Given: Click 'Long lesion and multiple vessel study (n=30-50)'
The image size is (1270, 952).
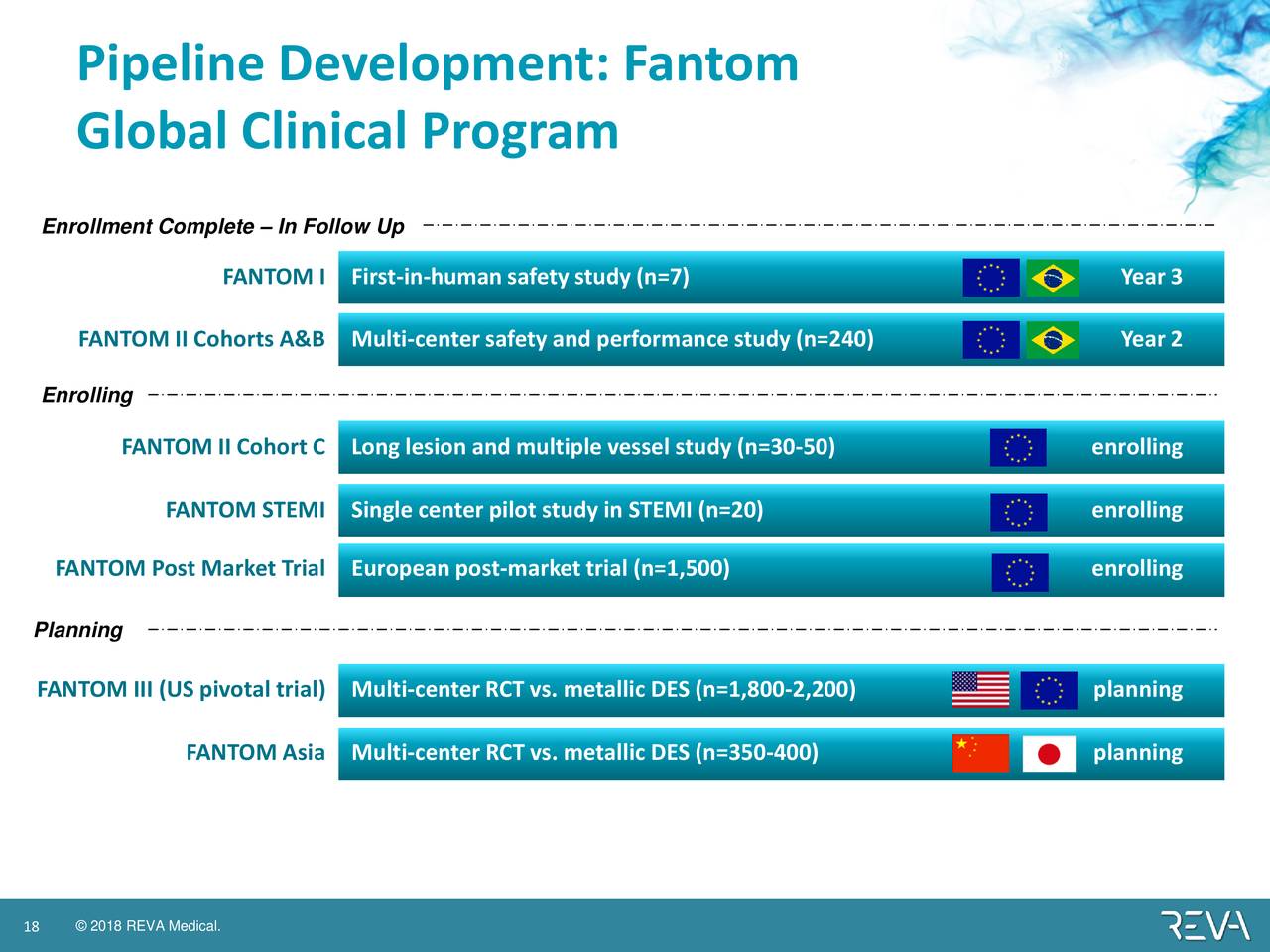Looking at the screenshot, I should (x=593, y=447).
